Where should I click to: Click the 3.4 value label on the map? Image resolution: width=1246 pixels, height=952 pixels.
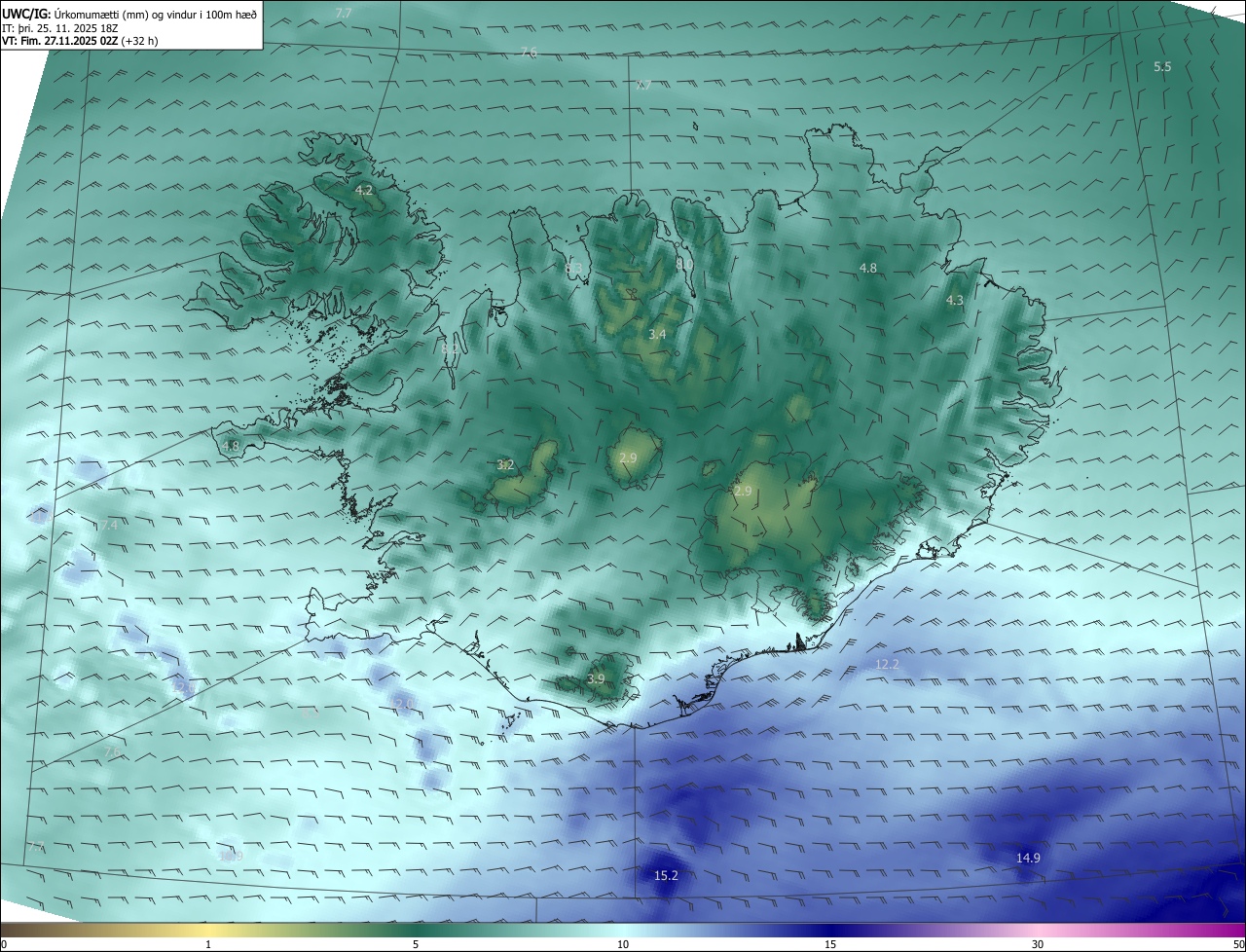click(657, 334)
